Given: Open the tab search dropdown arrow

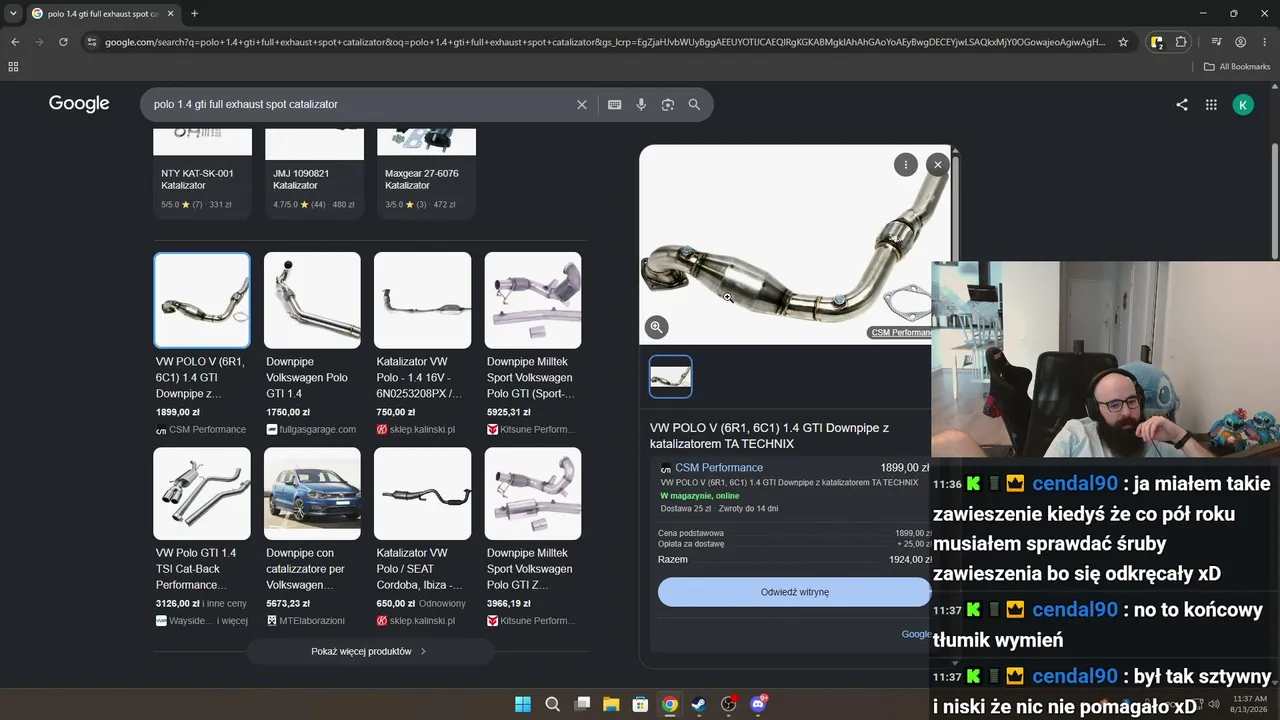Looking at the screenshot, I should (13, 14).
